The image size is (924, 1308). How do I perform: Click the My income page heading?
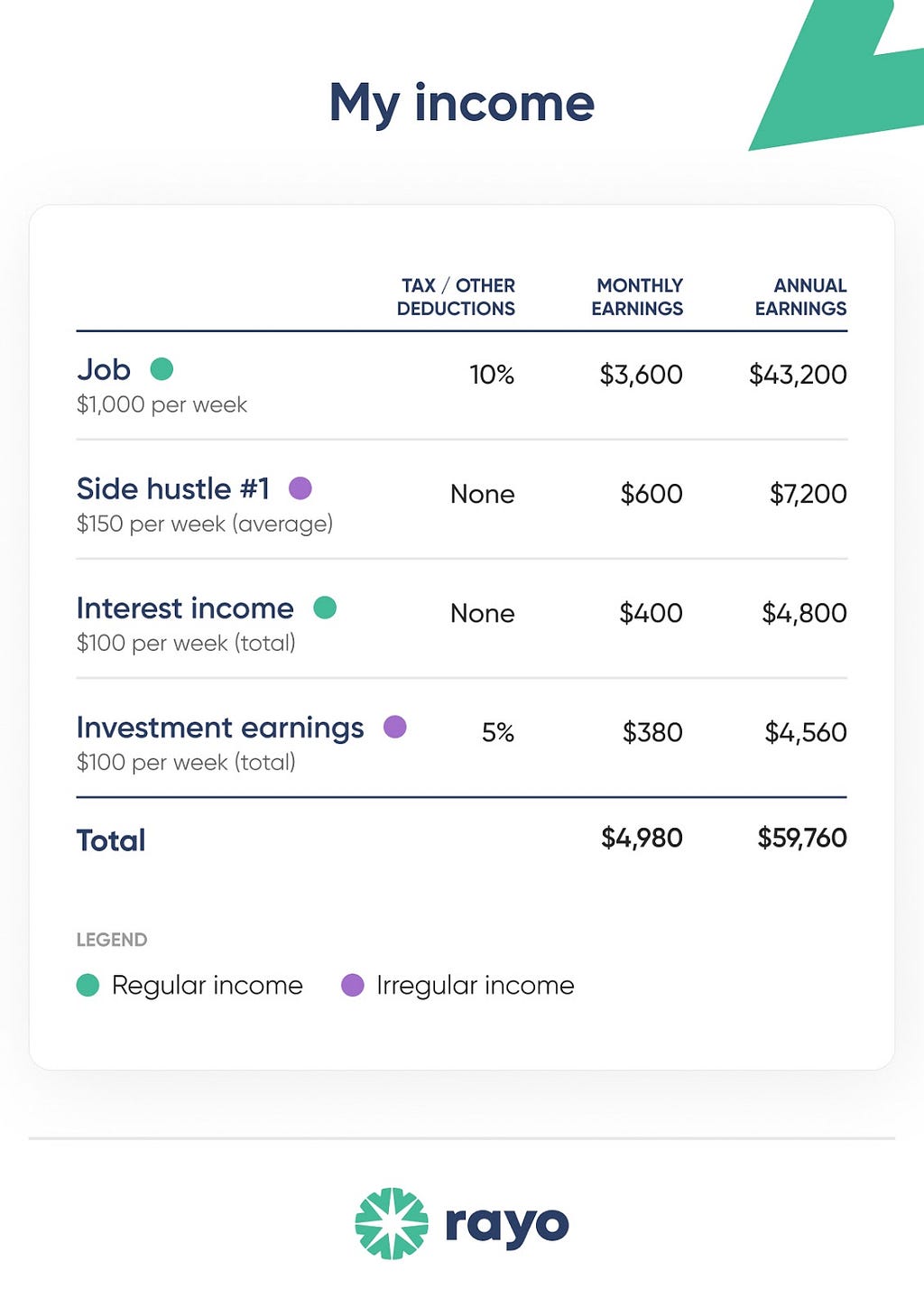click(462, 103)
